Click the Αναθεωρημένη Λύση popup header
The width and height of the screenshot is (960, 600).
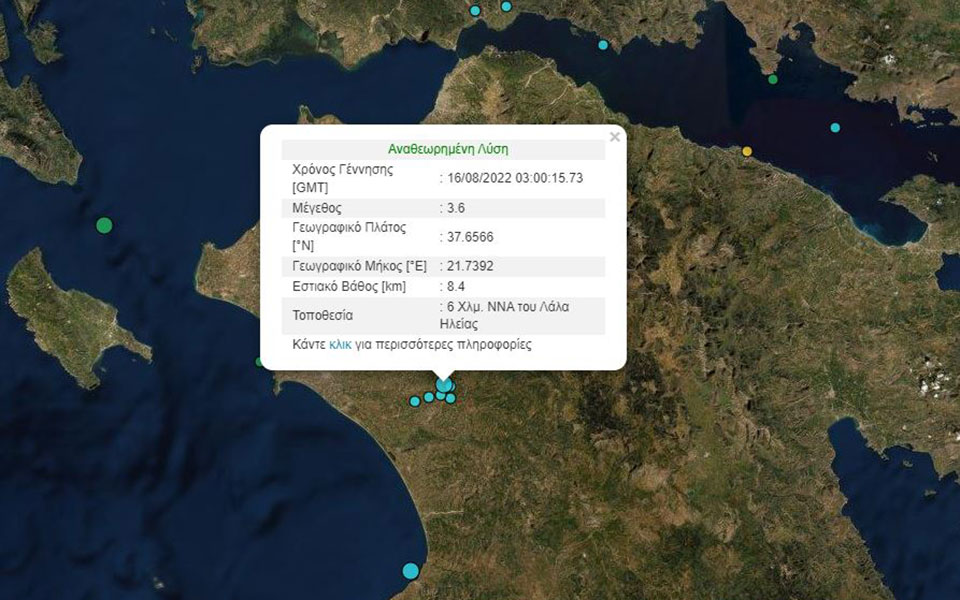point(447,147)
